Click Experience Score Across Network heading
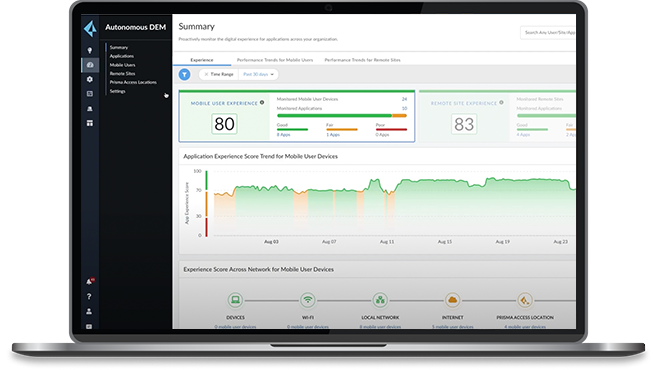Image resolution: width=657 pixels, height=370 pixels. (259, 269)
